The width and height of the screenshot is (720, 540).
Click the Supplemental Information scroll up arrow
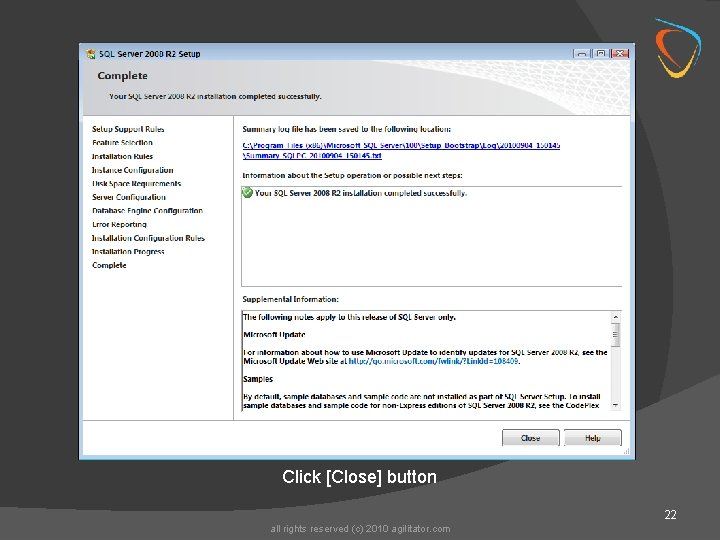coord(616,317)
